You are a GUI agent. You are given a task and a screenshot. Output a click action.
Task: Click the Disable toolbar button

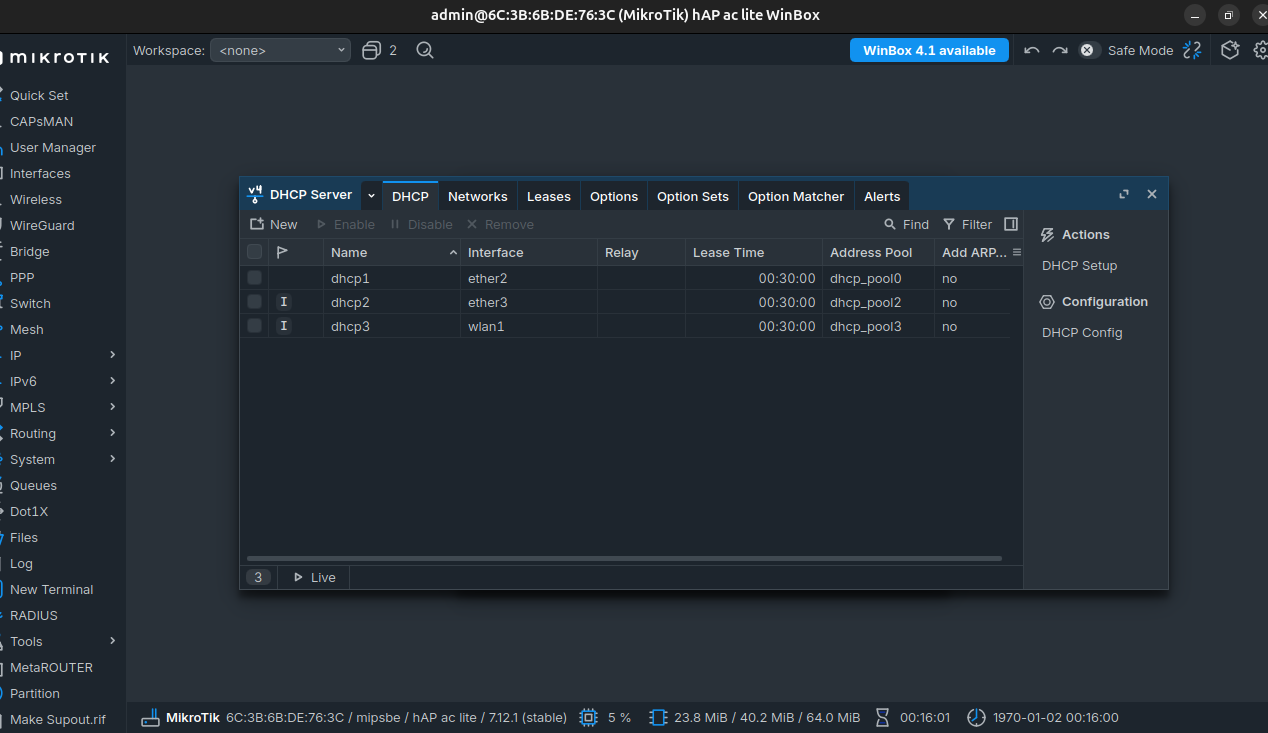pyautogui.click(x=421, y=224)
